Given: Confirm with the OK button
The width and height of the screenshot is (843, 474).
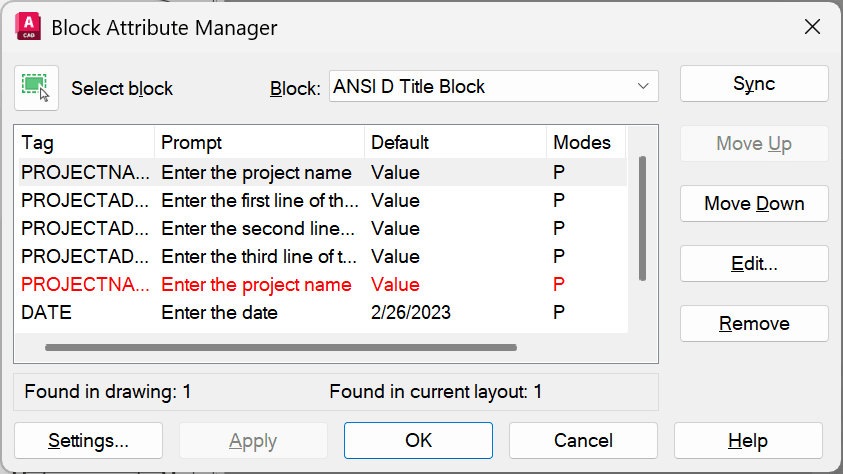Looking at the screenshot, I should click(418, 441).
